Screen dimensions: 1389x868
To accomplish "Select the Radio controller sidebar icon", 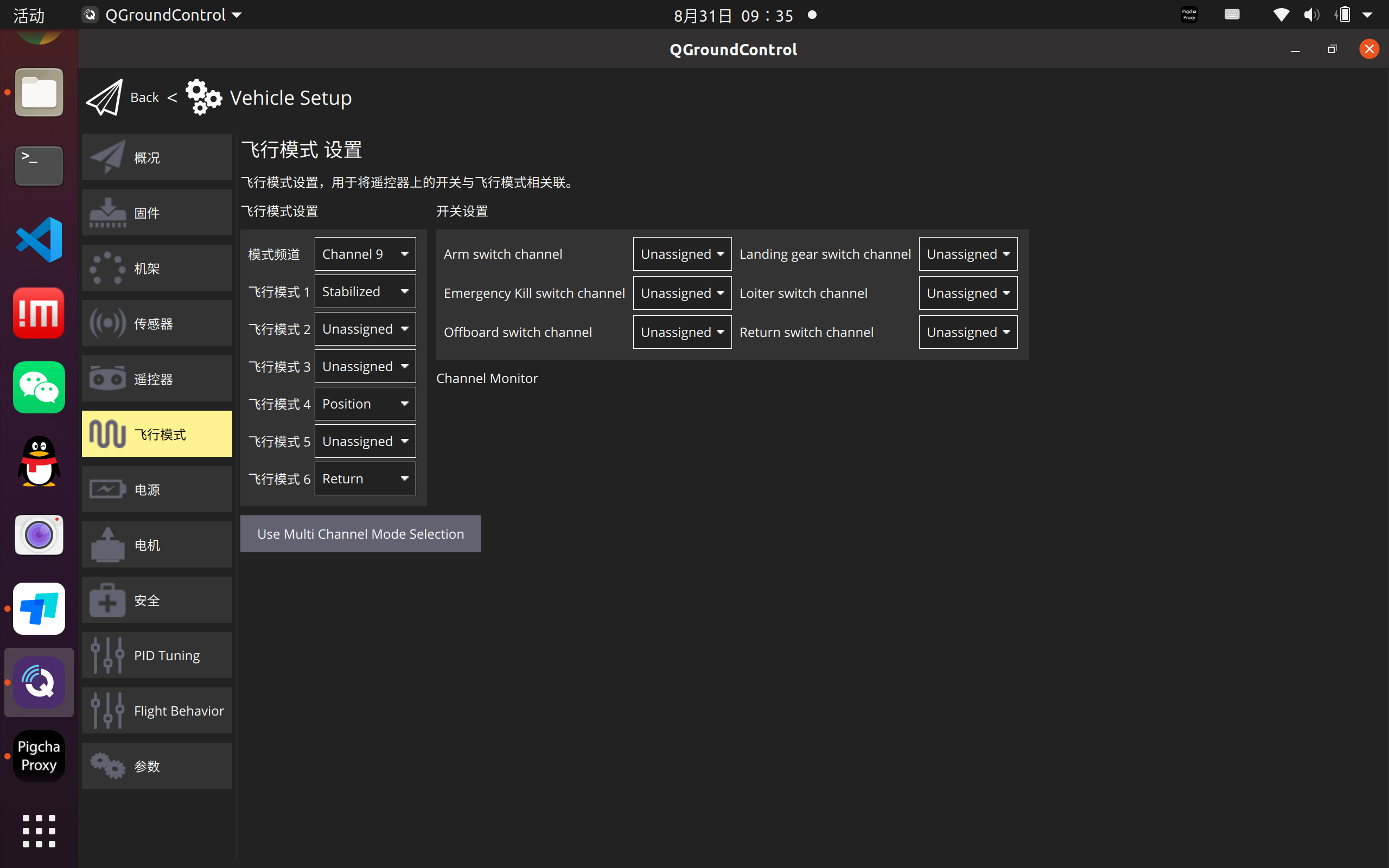I will click(107, 379).
